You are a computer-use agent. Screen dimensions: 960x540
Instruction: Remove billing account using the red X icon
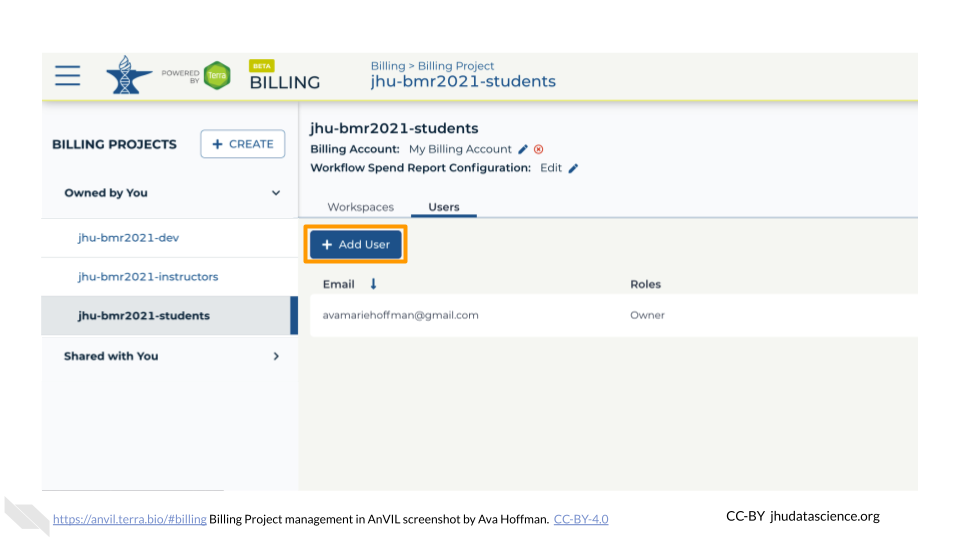[539, 149]
